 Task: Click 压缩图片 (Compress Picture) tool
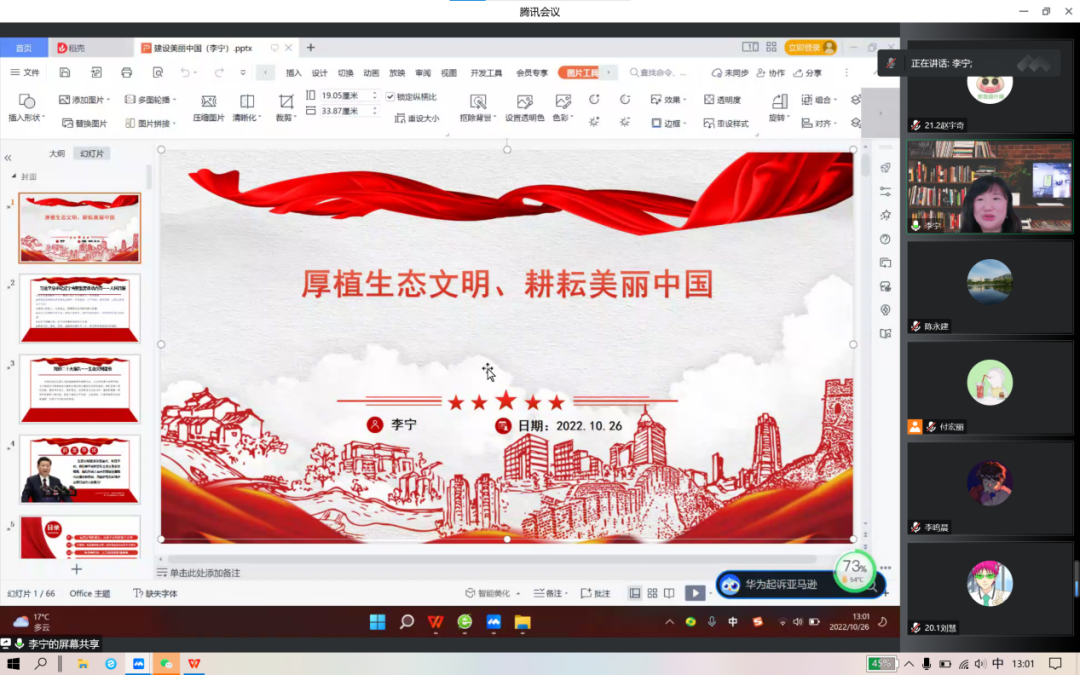pos(209,108)
